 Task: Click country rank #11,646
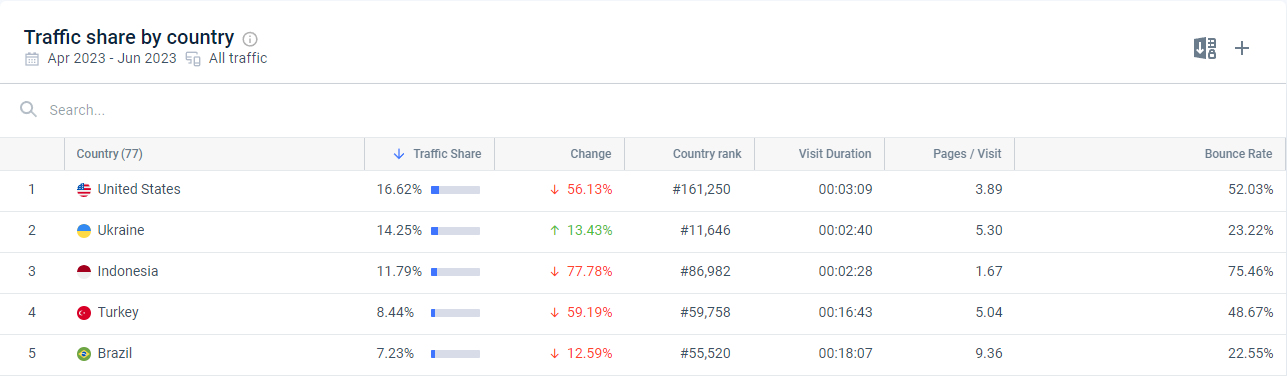pyautogui.click(x=705, y=230)
